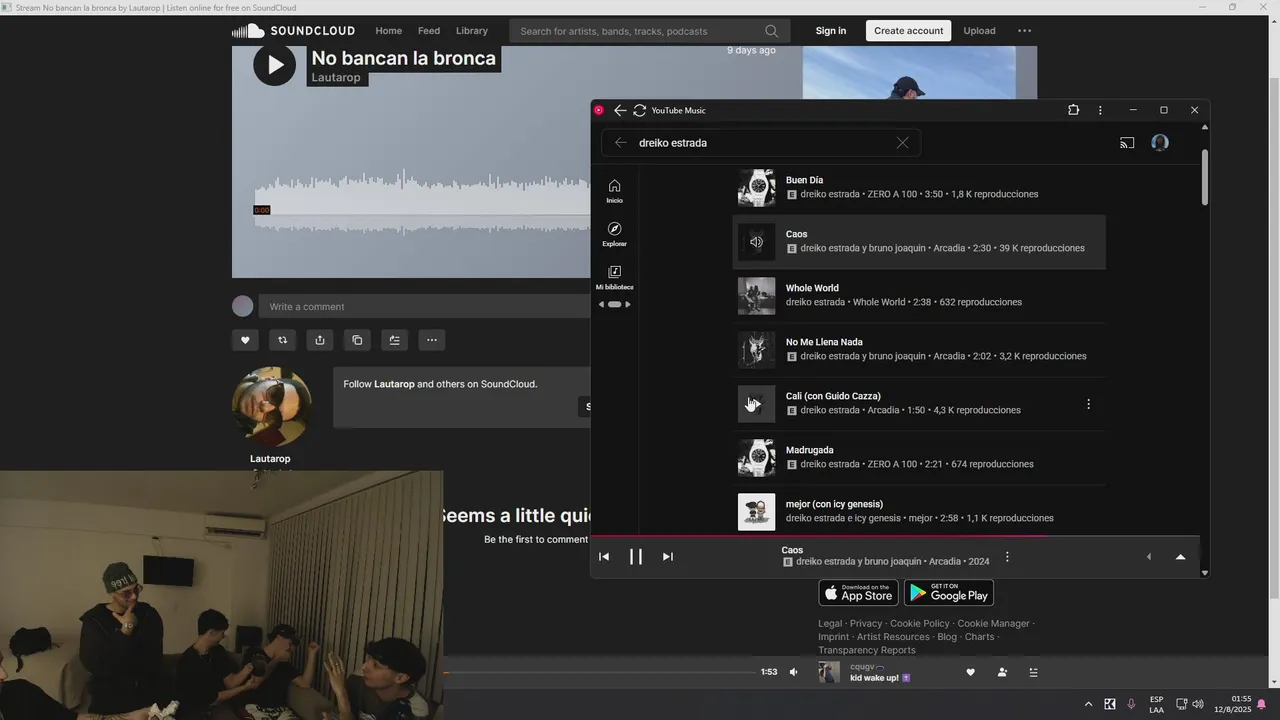Open Library in SoundCloud navigation

tap(472, 31)
